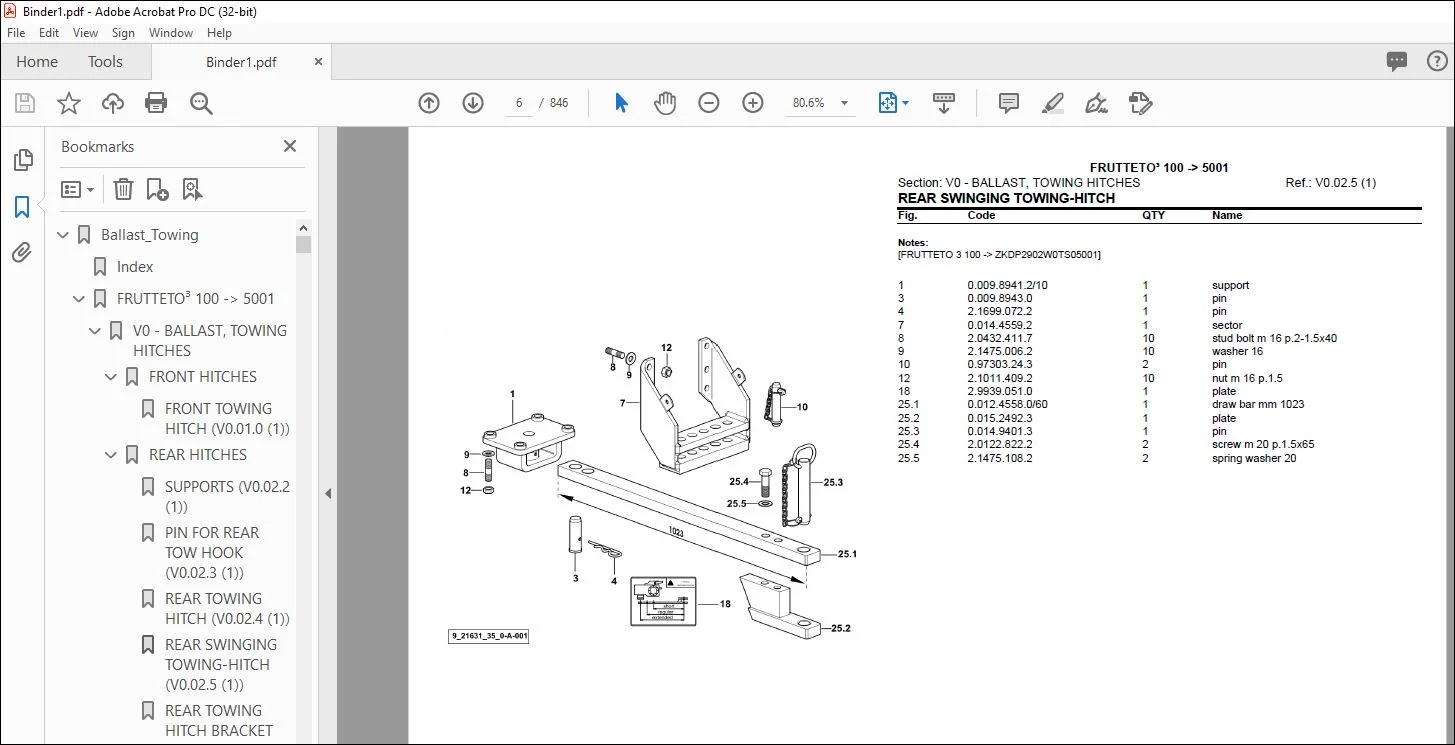Switch to the Tools tab
Screen dimensions: 1455x745
point(105,62)
